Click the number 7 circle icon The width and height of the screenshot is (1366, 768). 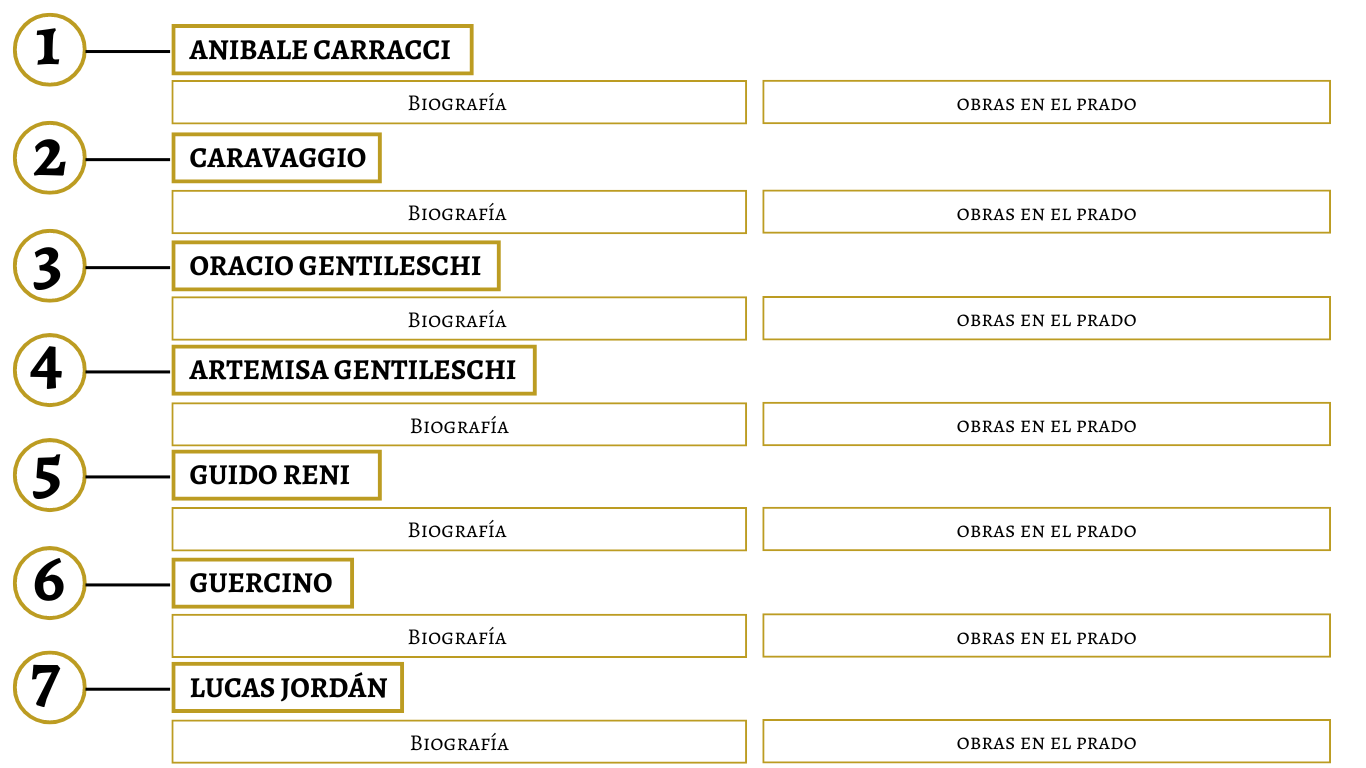pyautogui.click(x=50, y=688)
